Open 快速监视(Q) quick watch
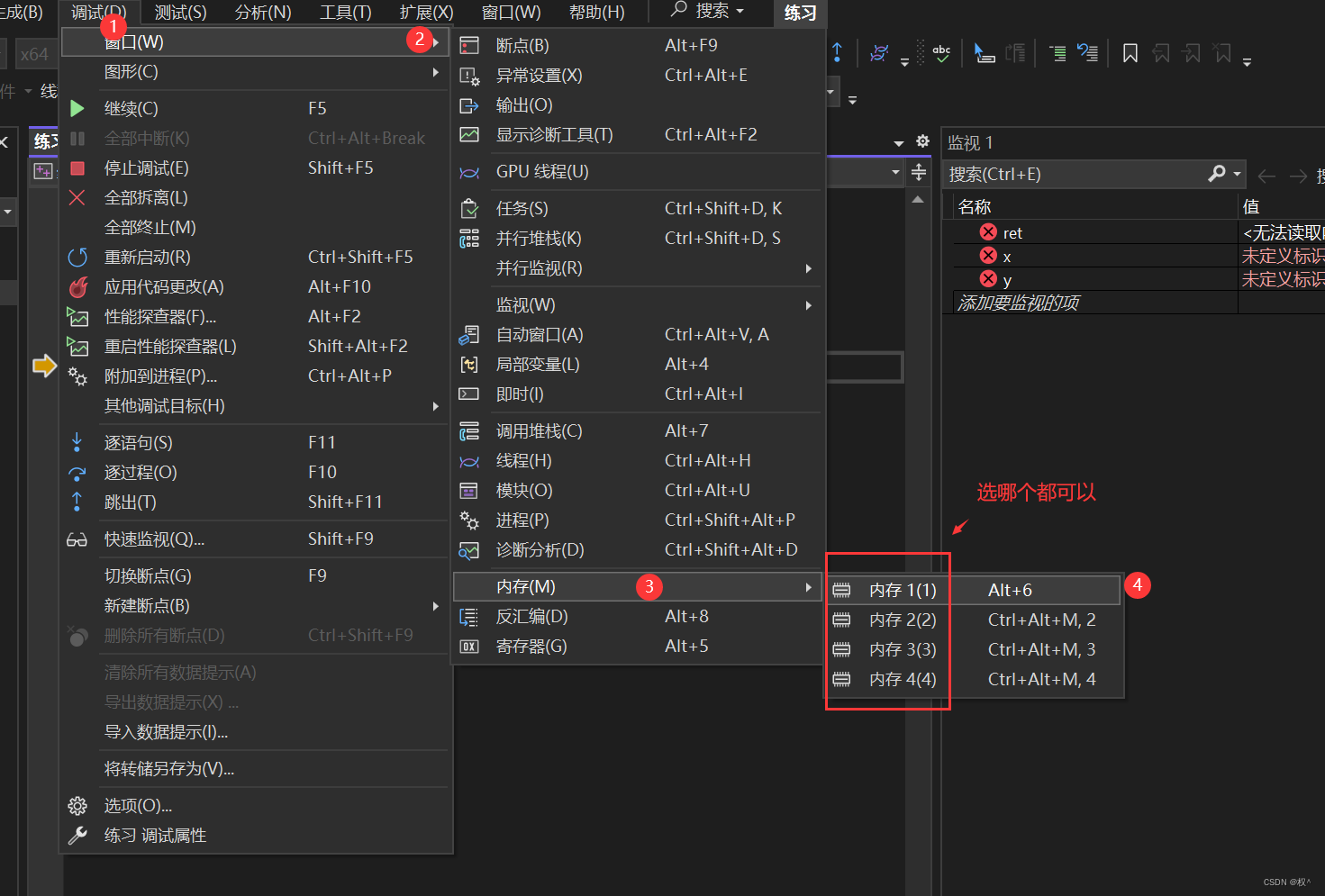 coord(255,539)
